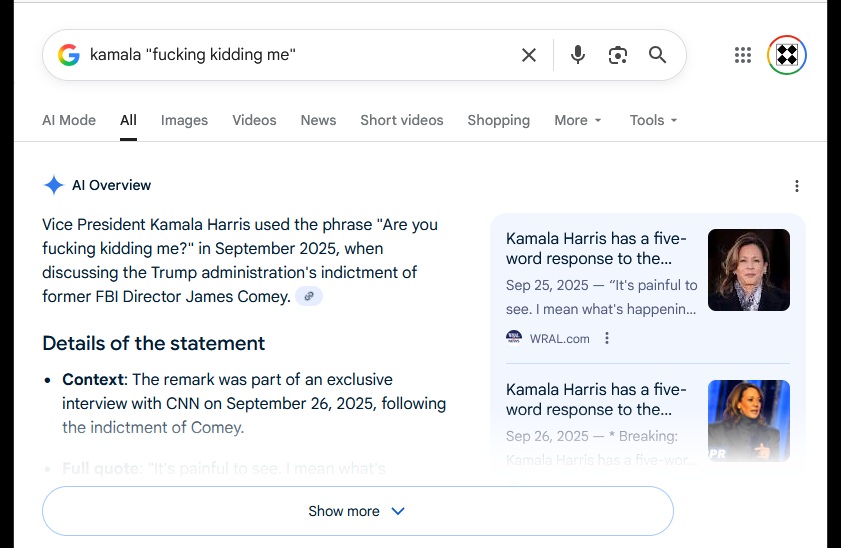Open WRAL.com result three-dot menu
Image resolution: width=841 pixels, height=548 pixels.
(x=606, y=338)
